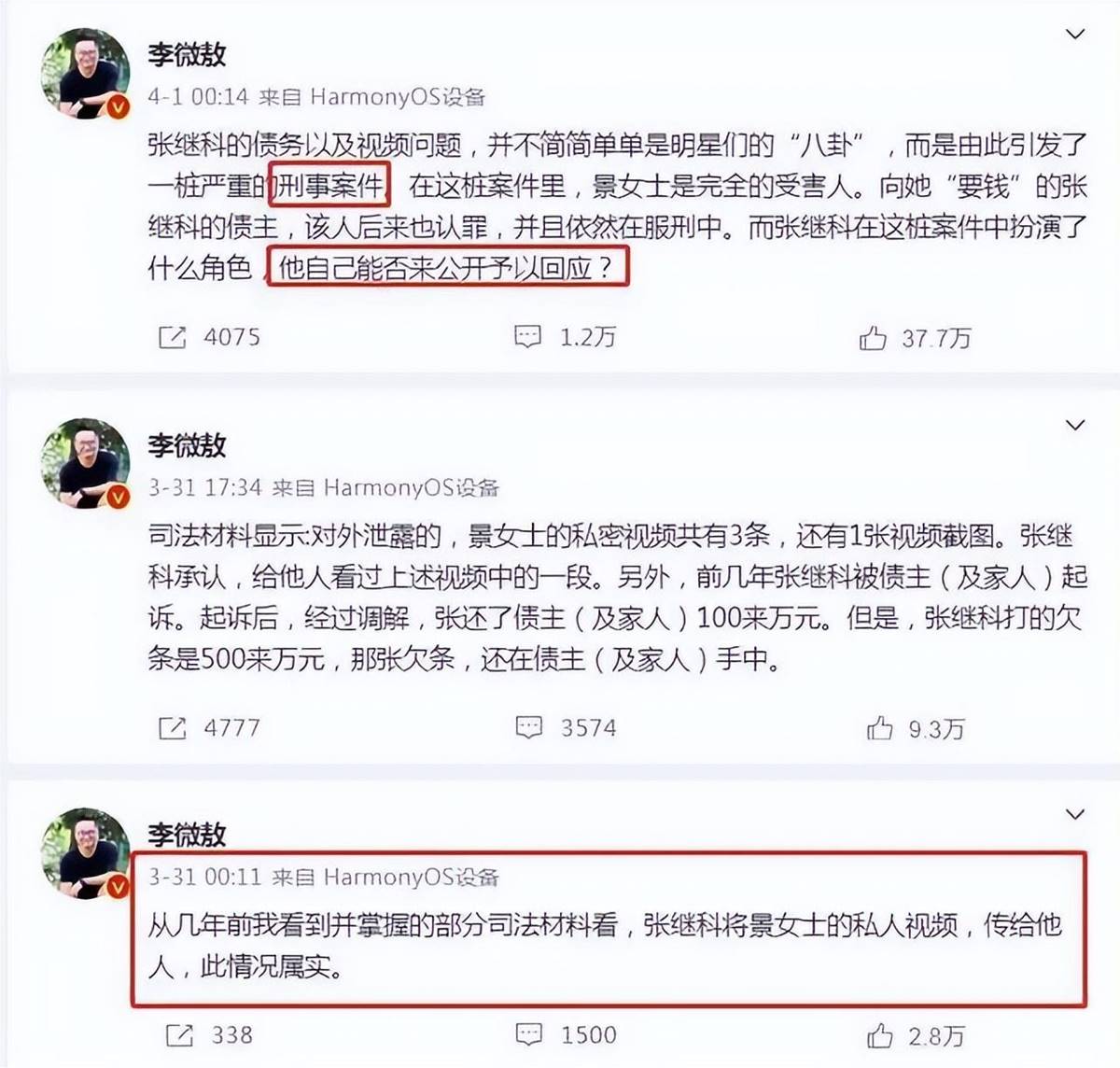This screenshot has width=1120, height=1068.
Task: Open 李微敖 profile name on second post
Action: coord(187,445)
